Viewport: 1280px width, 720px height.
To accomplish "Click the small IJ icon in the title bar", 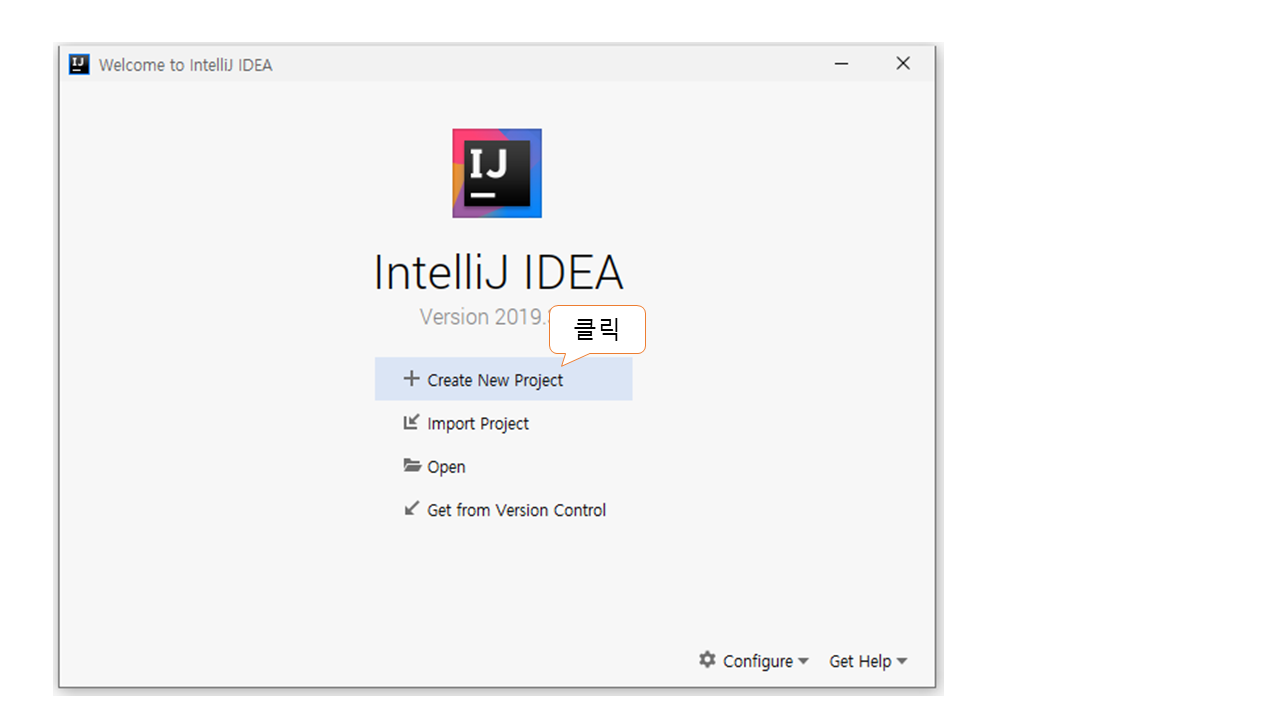I will 79,65.
